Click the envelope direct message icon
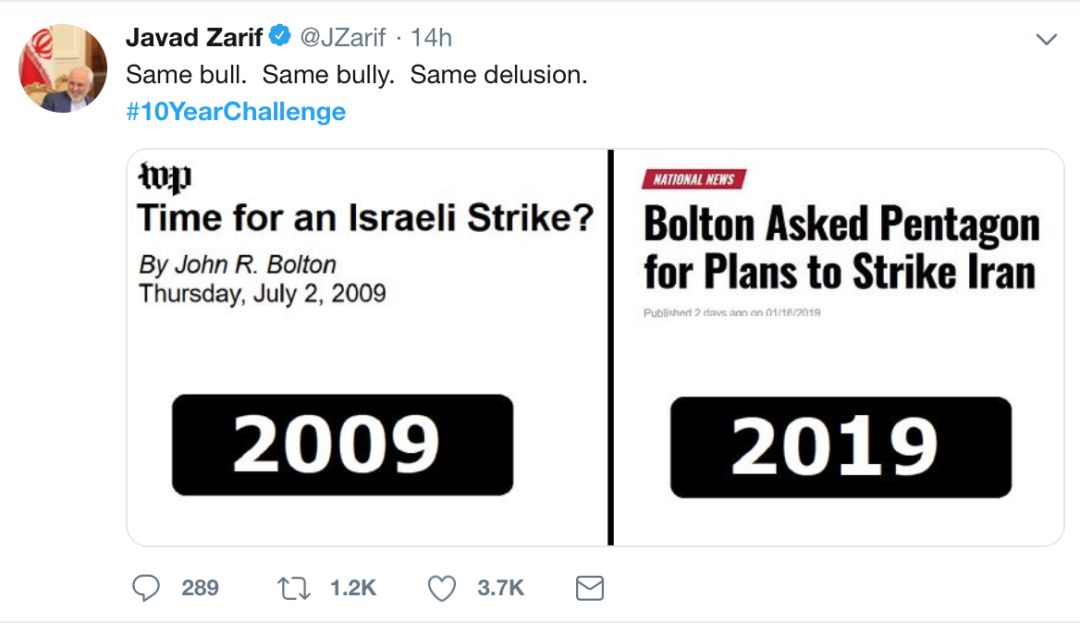The height and width of the screenshot is (623, 1080). [x=590, y=588]
